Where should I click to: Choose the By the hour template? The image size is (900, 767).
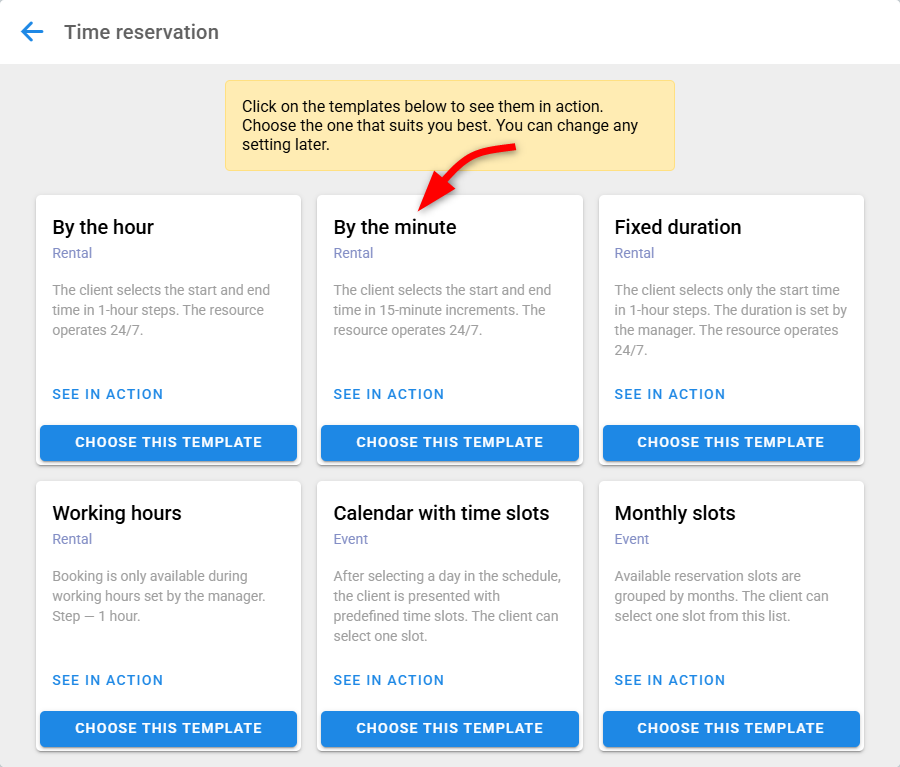tap(168, 442)
